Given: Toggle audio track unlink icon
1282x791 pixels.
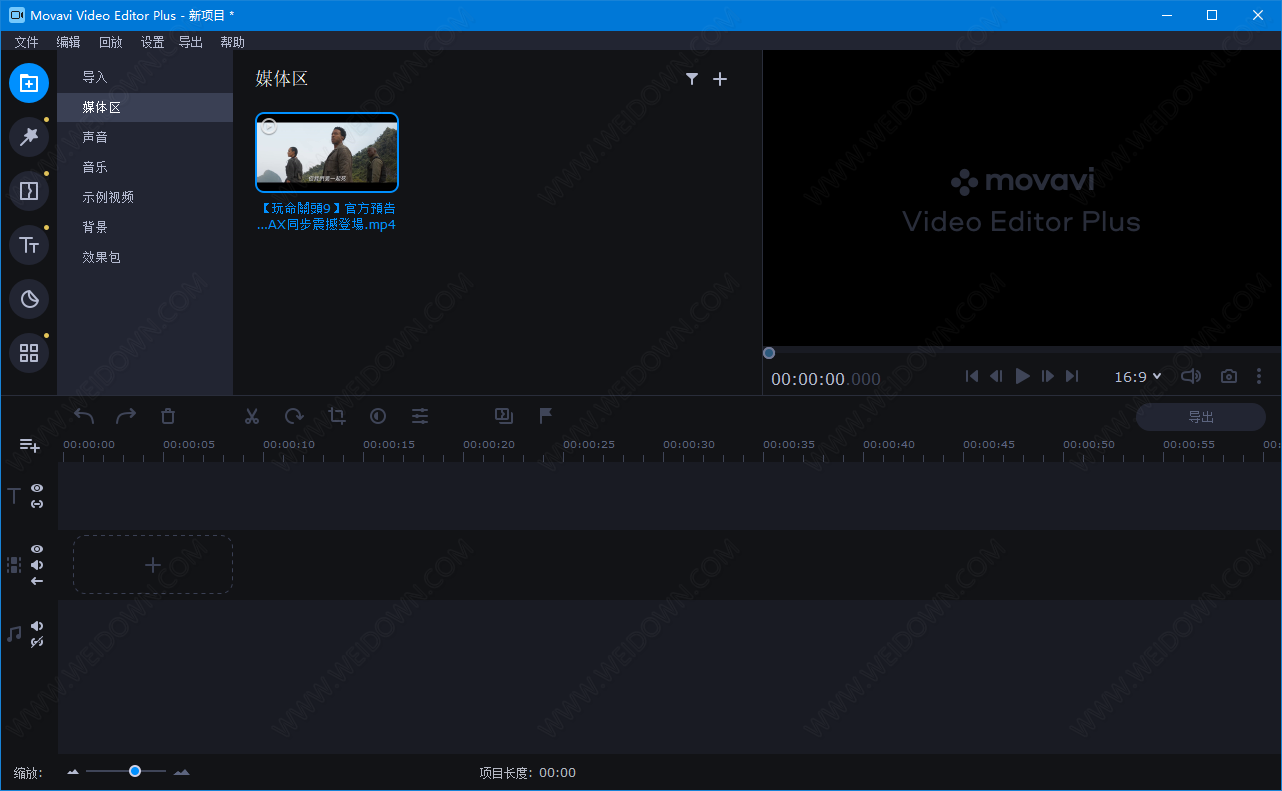Looking at the screenshot, I should click(x=37, y=642).
